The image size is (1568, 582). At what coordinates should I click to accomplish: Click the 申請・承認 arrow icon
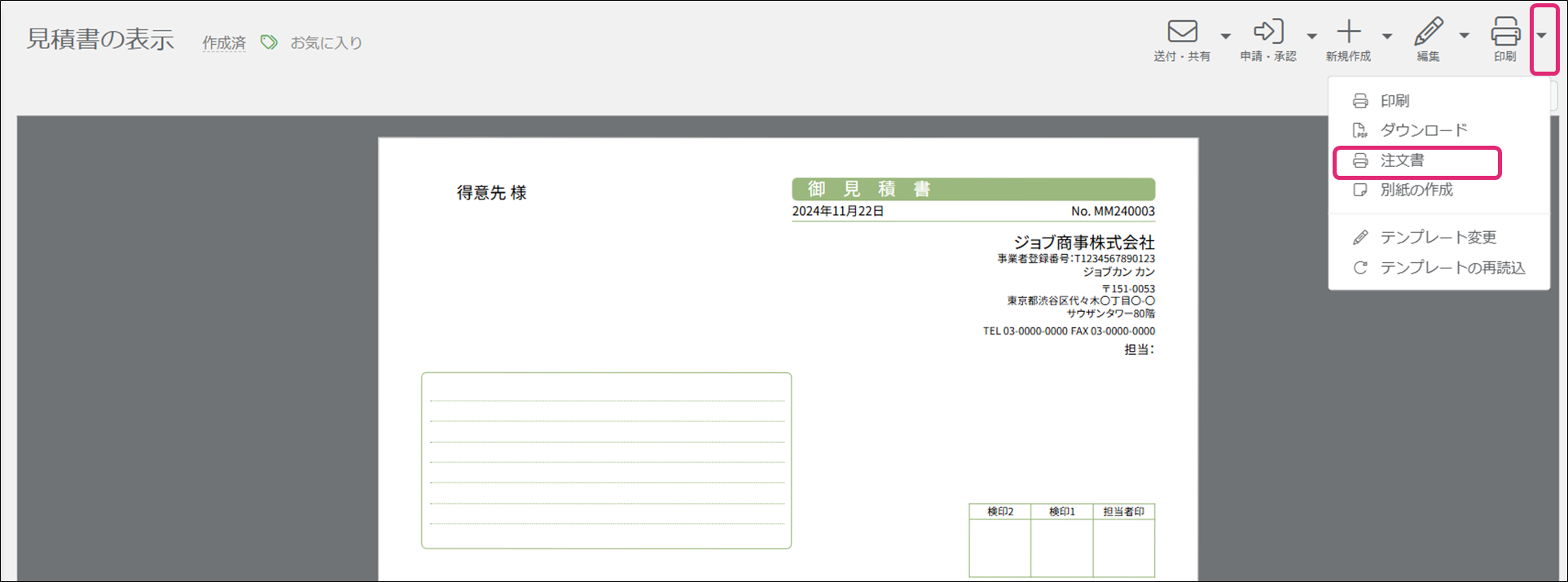1267,32
